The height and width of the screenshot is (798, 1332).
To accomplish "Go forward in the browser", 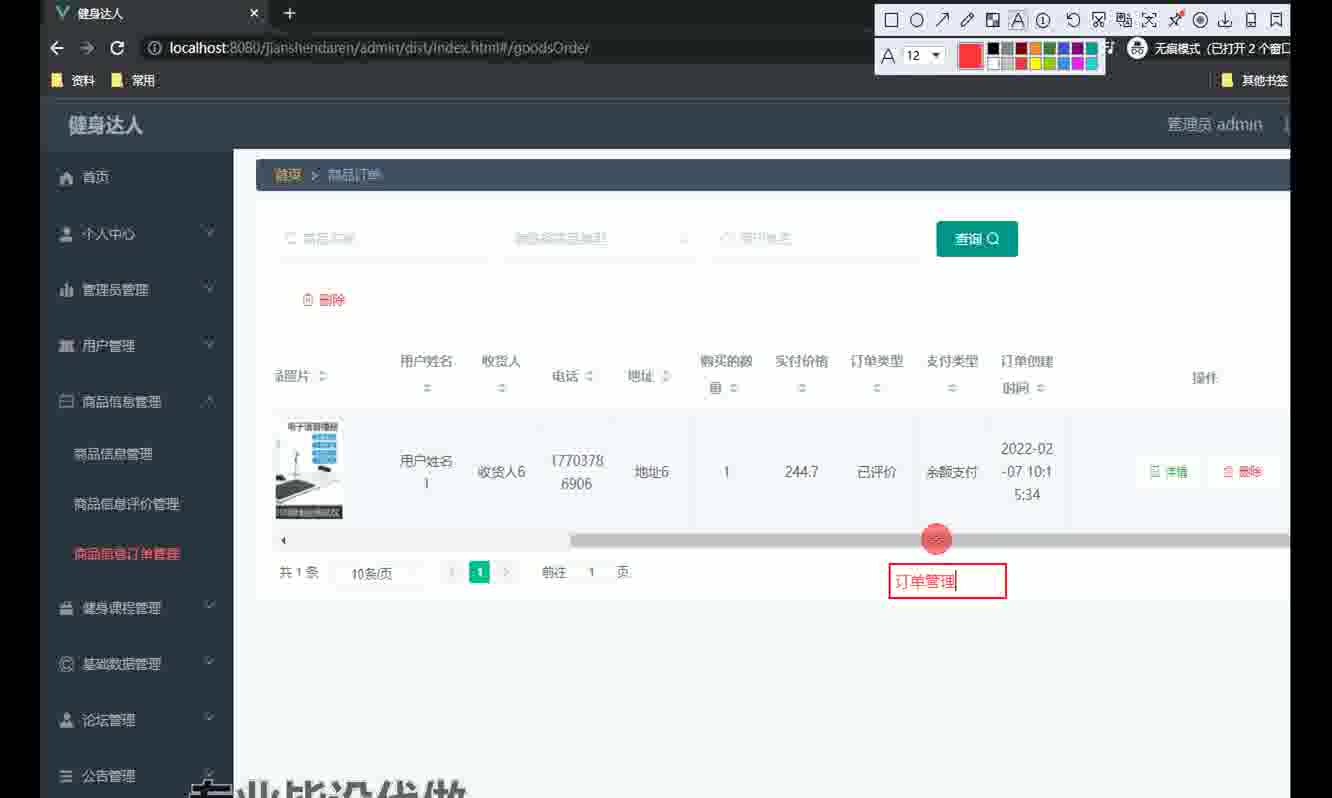I will (87, 48).
